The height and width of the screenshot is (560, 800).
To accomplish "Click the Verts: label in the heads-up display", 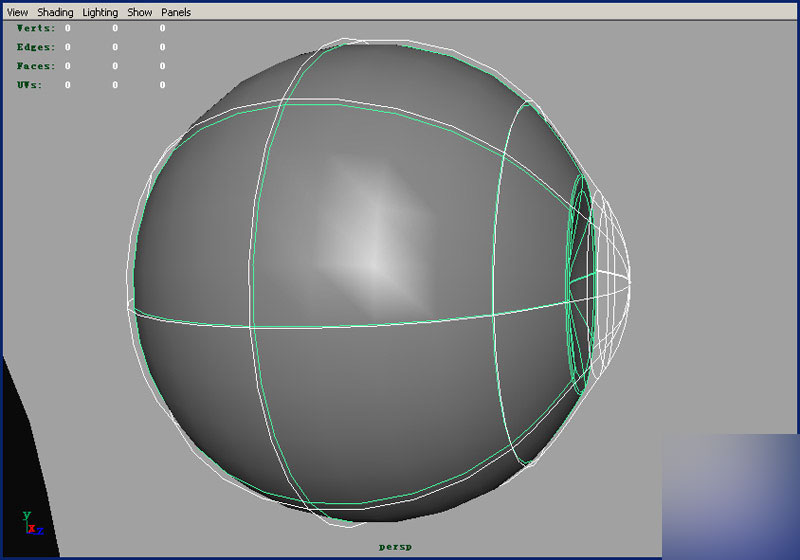I will 36,28.
